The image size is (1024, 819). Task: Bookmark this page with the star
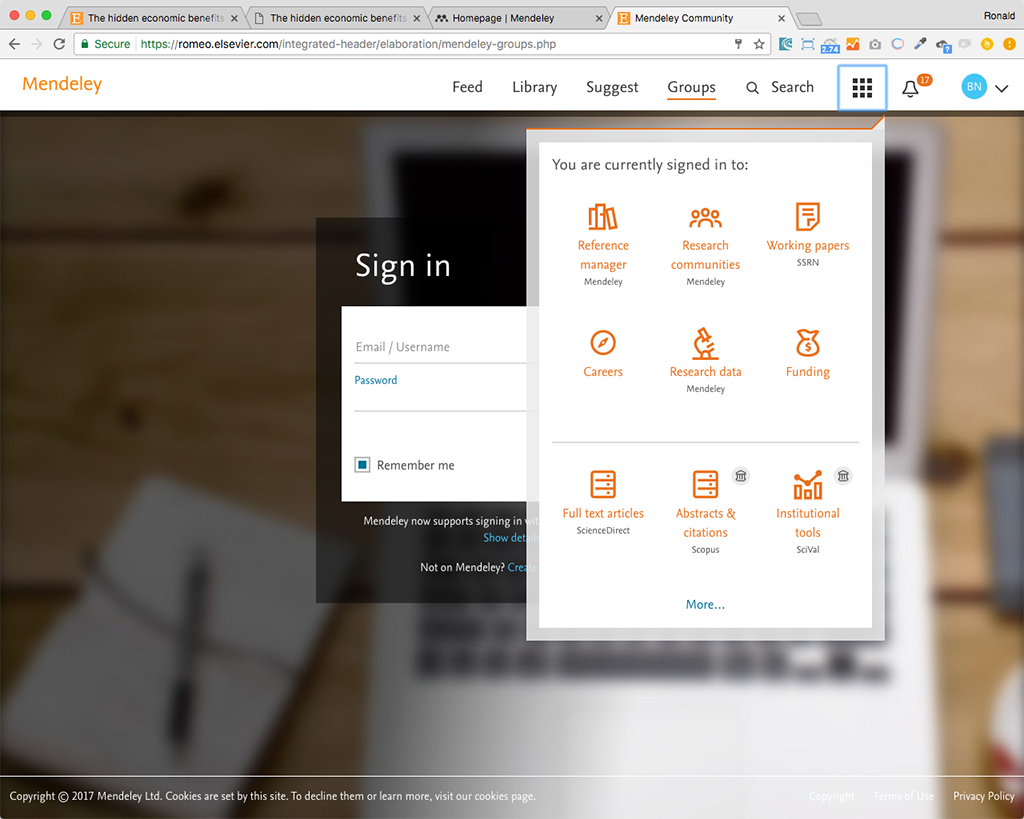pyautogui.click(x=759, y=44)
